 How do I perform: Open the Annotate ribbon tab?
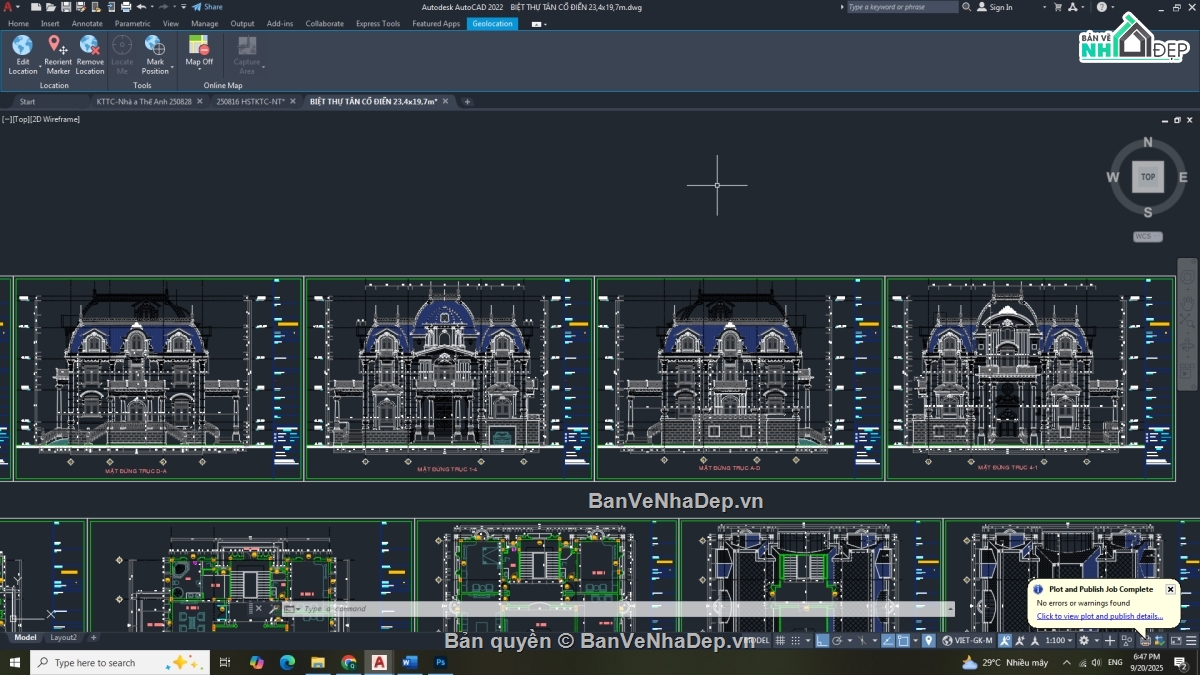87,23
